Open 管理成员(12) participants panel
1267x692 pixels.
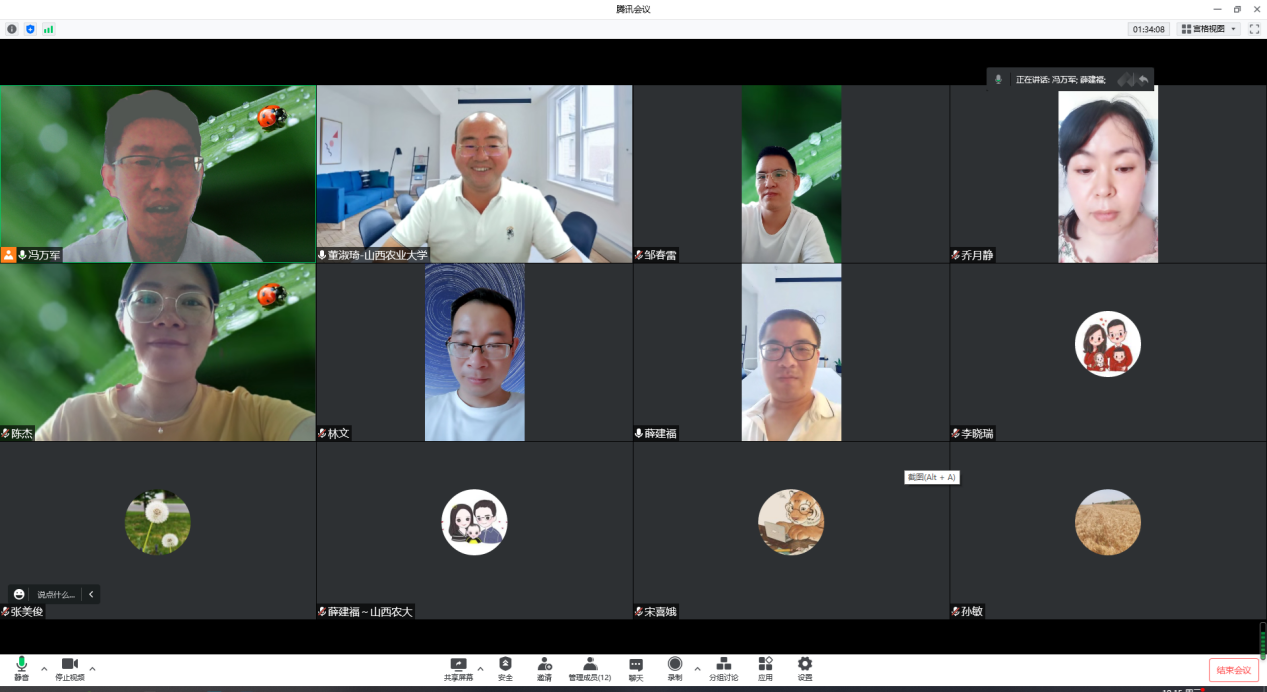[x=590, y=667]
